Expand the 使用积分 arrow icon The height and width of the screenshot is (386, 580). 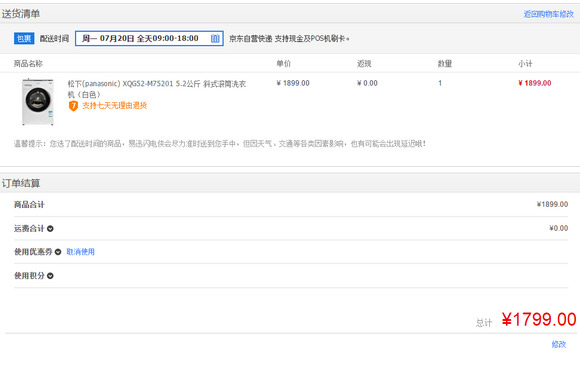pyautogui.click(x=50, y=276)
